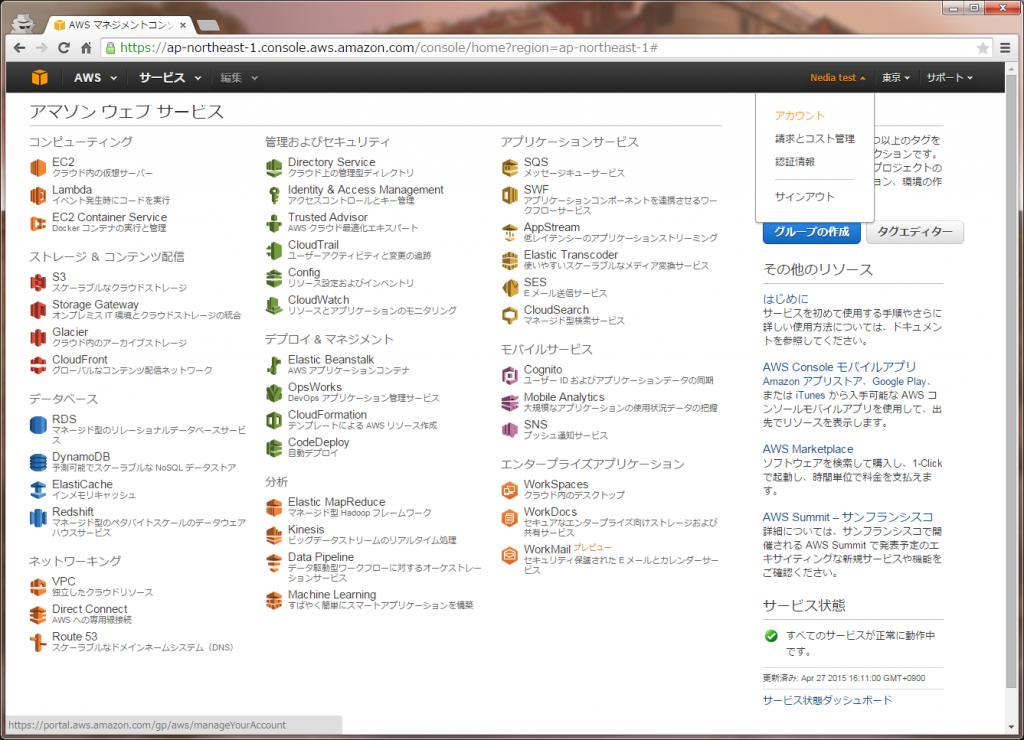Open the Elastic Beanstalk icon

pyautogui.click(x=274, y=365)
